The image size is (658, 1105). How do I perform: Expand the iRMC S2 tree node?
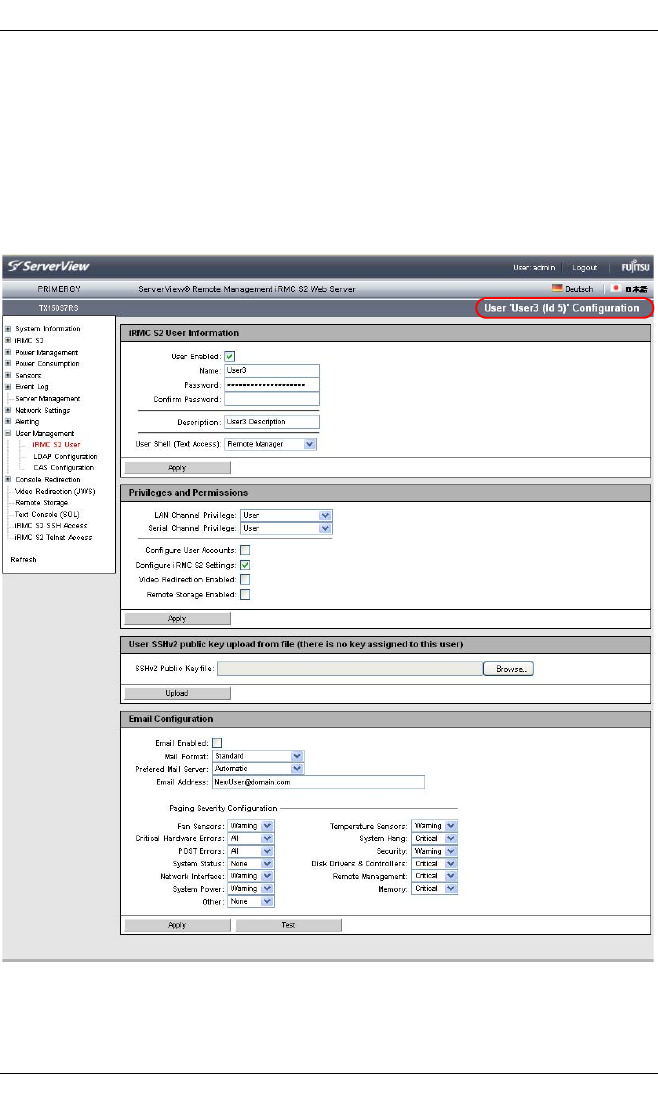[8, 340]
